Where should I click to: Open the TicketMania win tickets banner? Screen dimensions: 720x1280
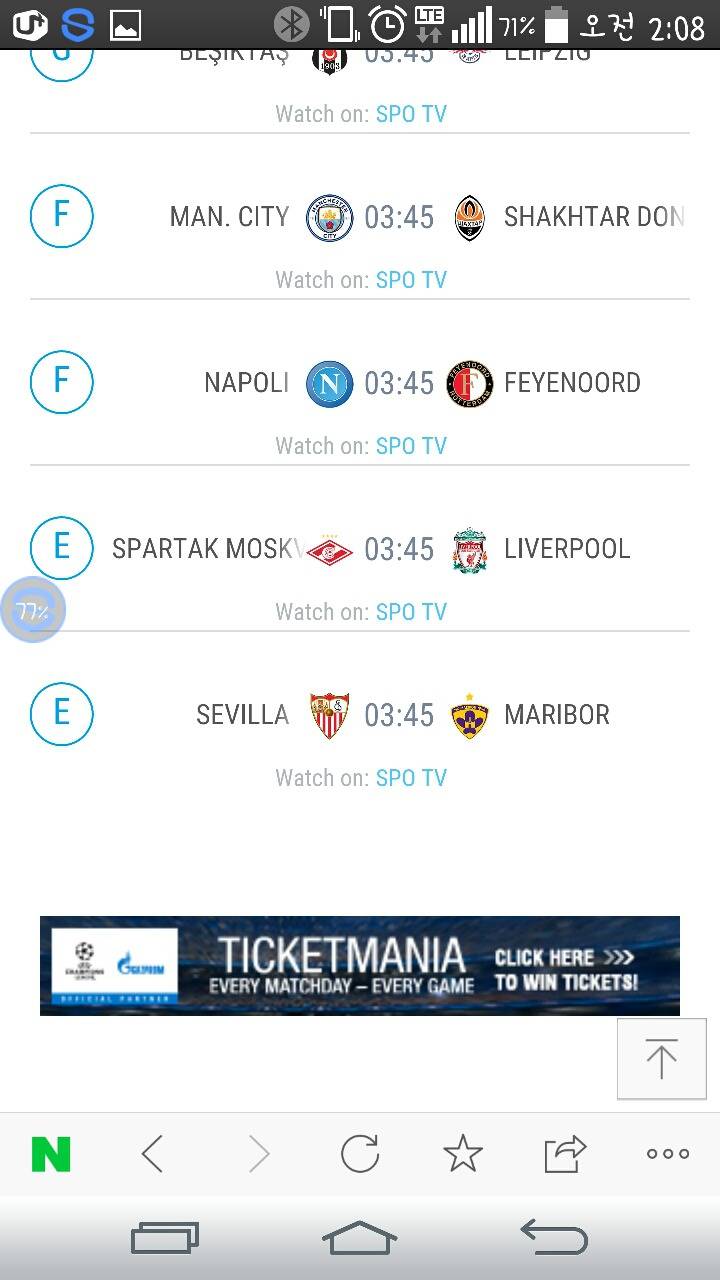(x=360, y=966)
